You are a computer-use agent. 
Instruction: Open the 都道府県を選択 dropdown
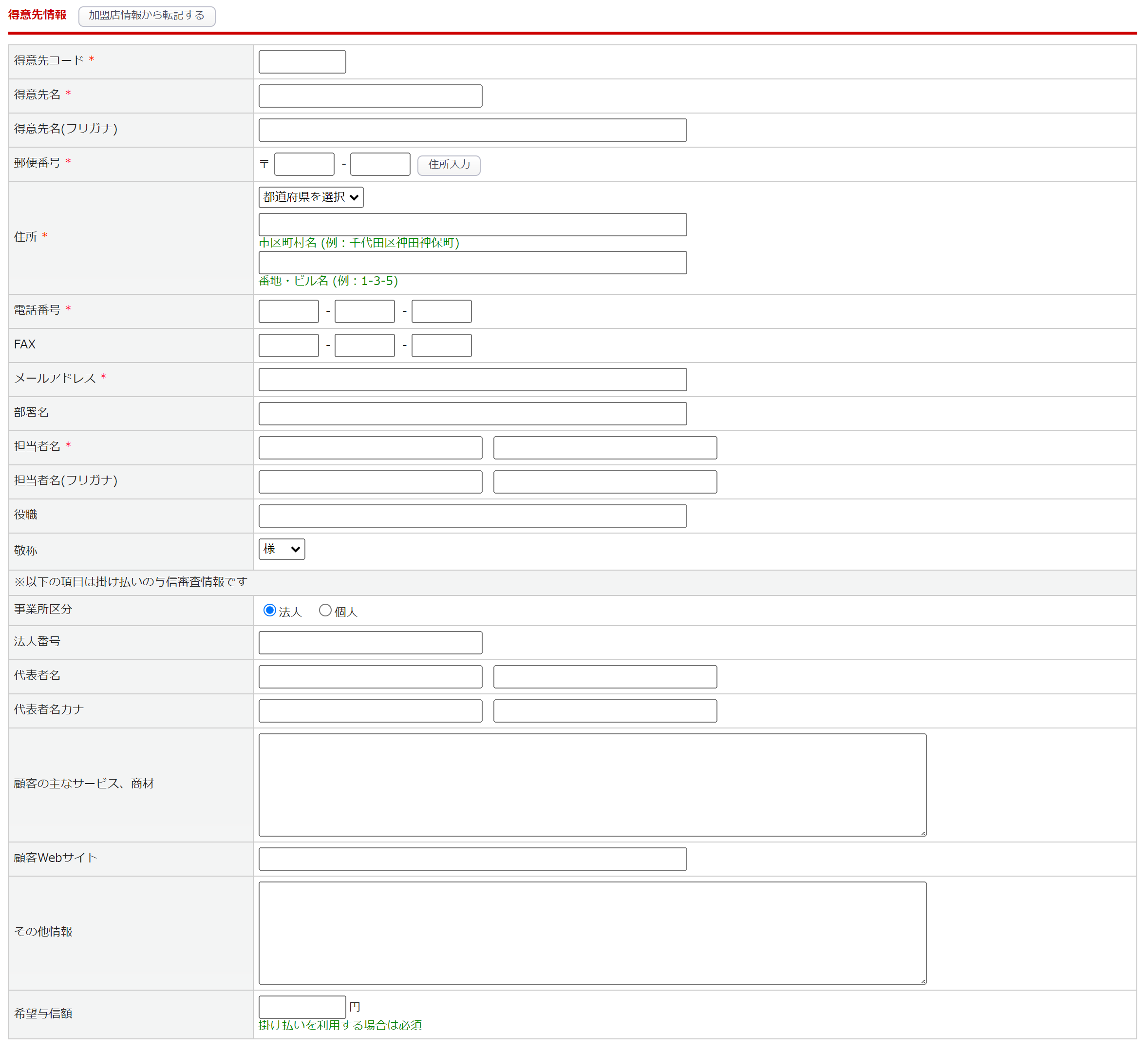coord(310,197)
